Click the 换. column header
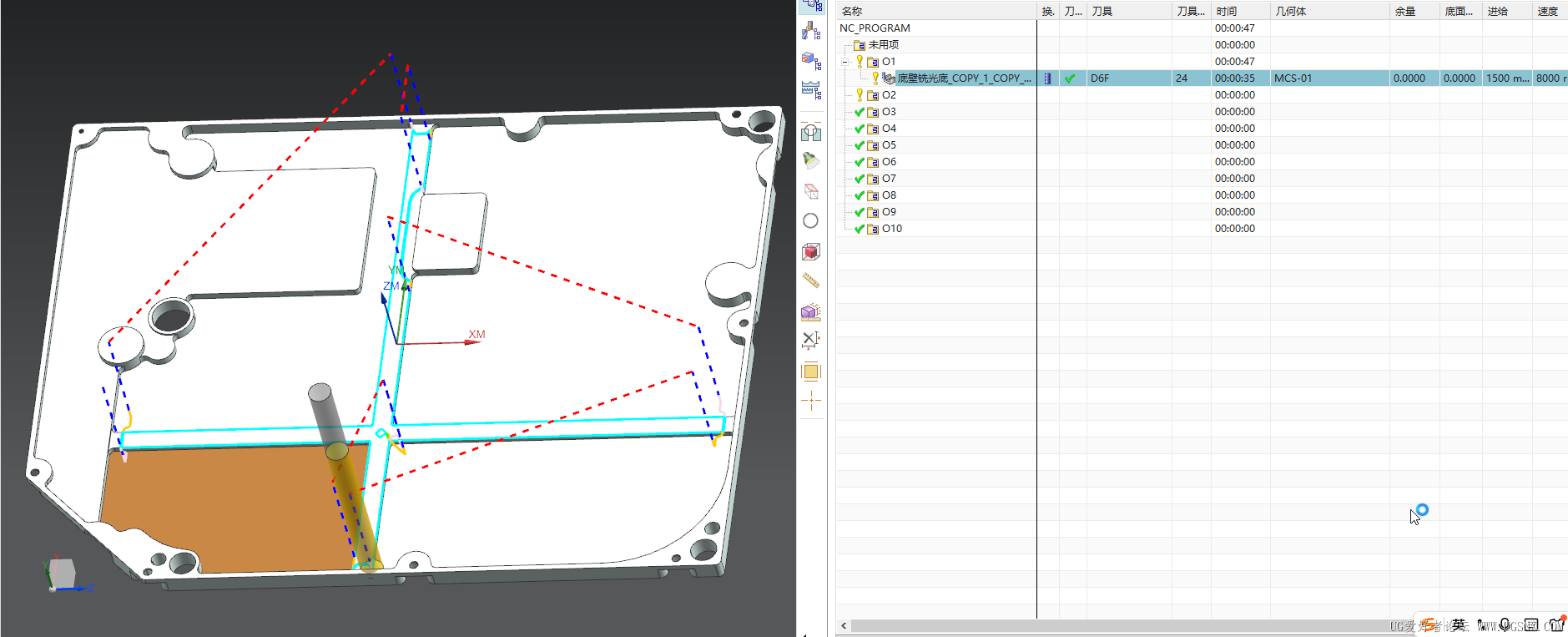Viewport: 1568px width, 637px height. (1048, 11)
